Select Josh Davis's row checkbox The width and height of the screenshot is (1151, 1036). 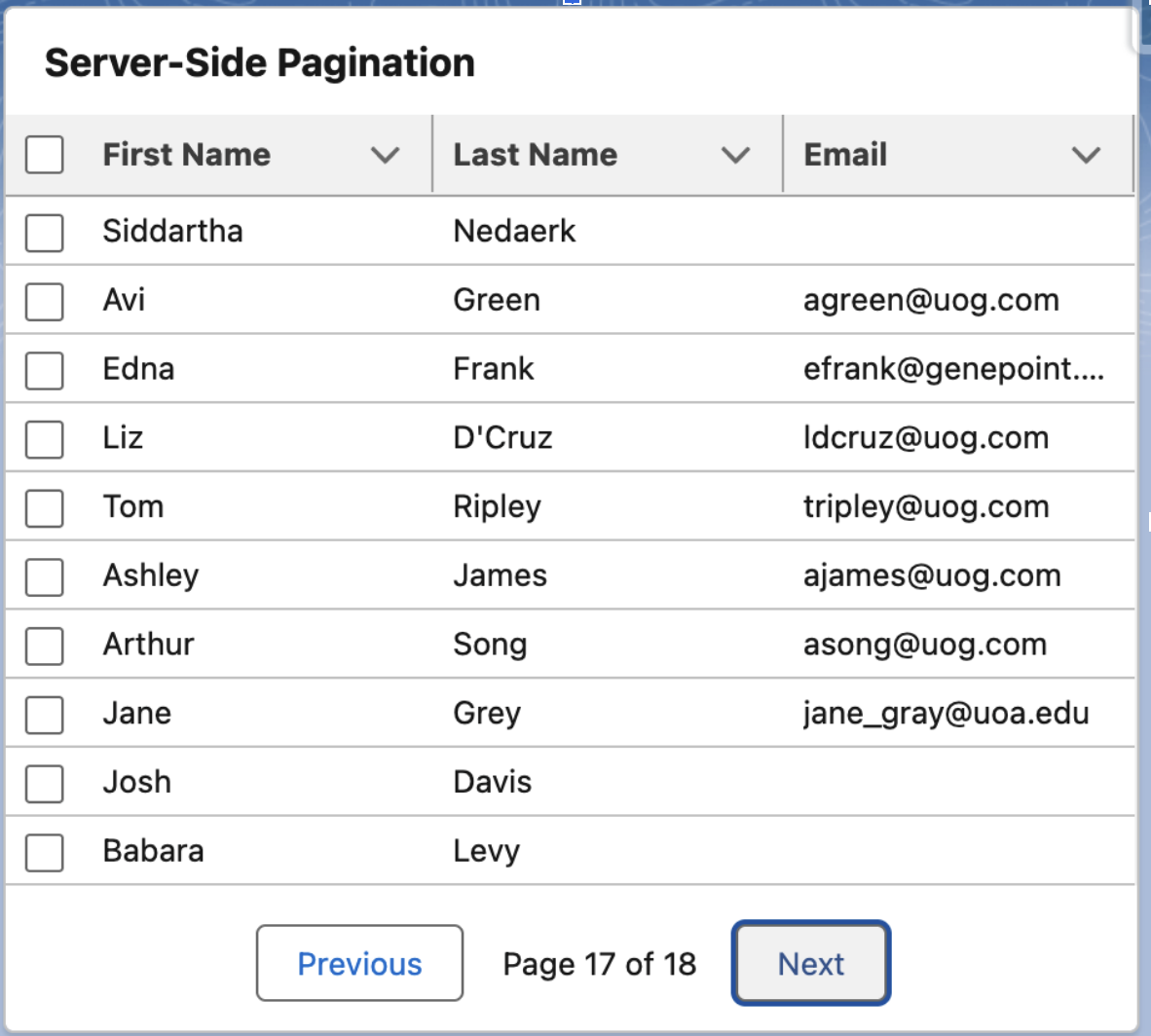pyautogui.click(x=44, y=782)
